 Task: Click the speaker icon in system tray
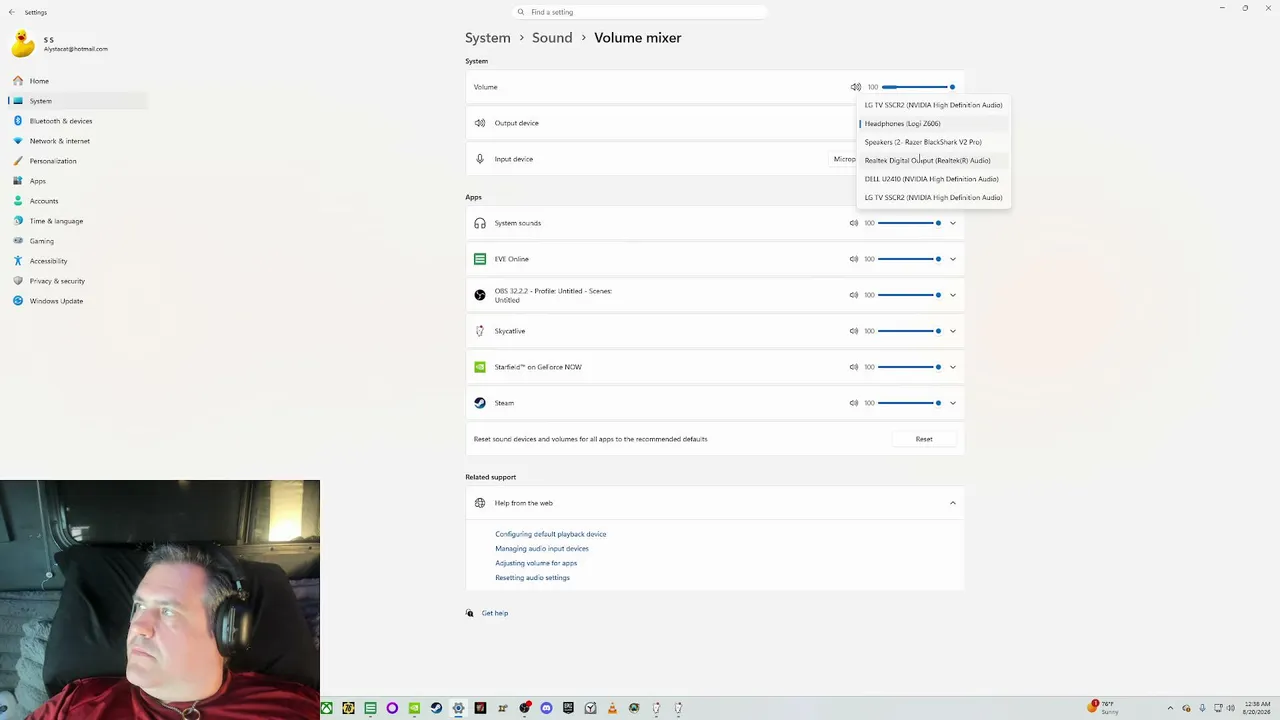click(x=1230, y=708)
